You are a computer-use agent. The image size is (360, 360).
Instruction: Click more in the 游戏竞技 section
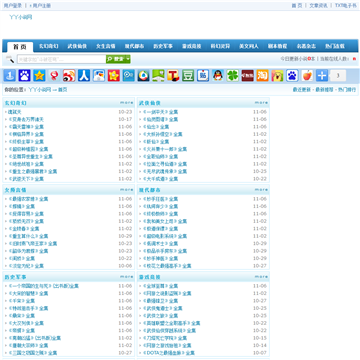point(261,277)
